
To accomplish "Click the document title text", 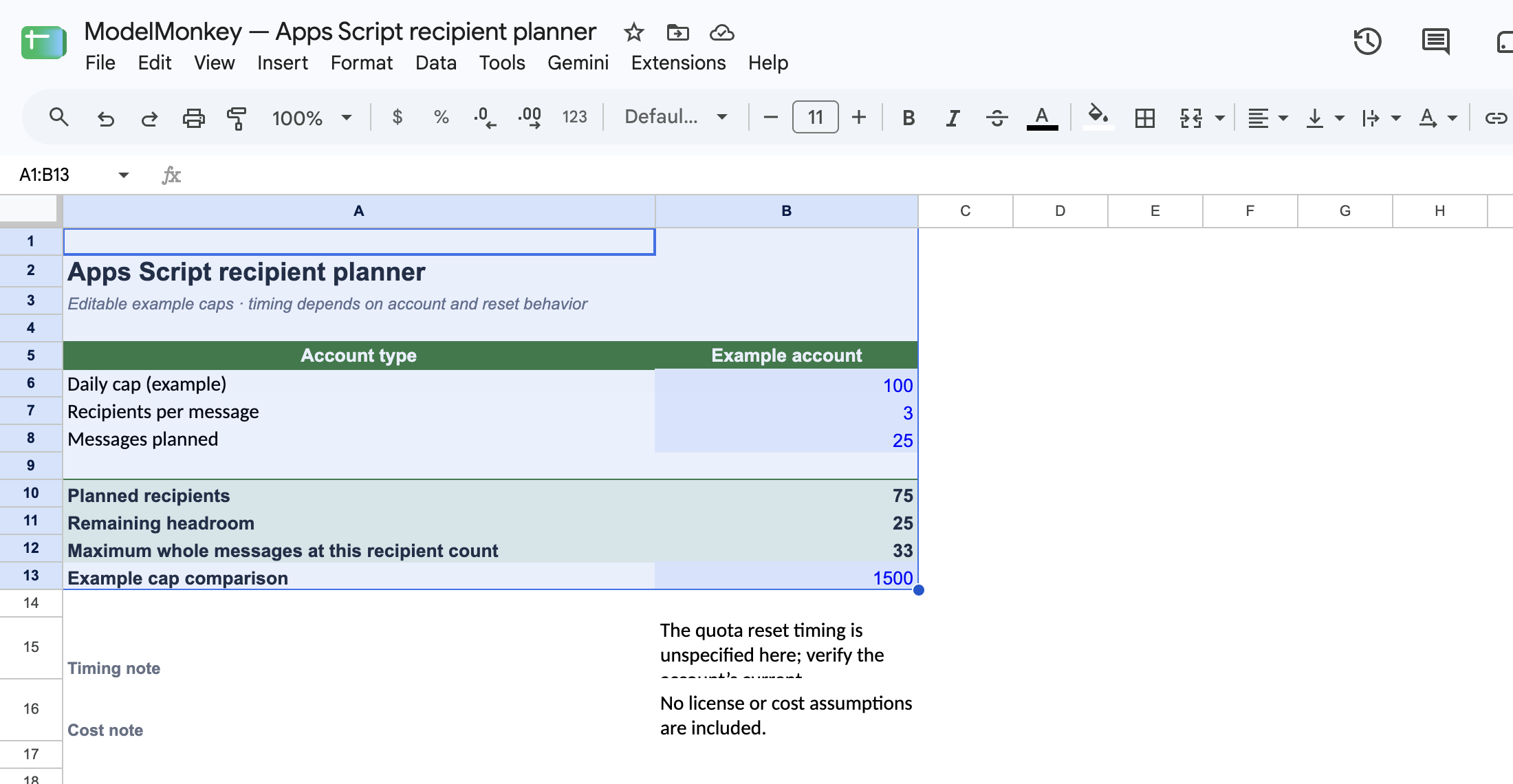I will (x=340, y=32).
